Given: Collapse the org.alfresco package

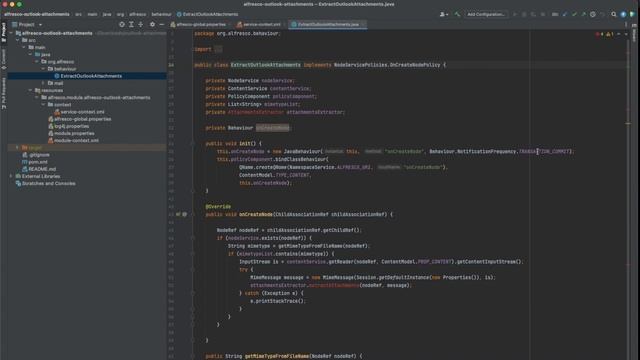Looking at the screenshot, I should 37,62.
